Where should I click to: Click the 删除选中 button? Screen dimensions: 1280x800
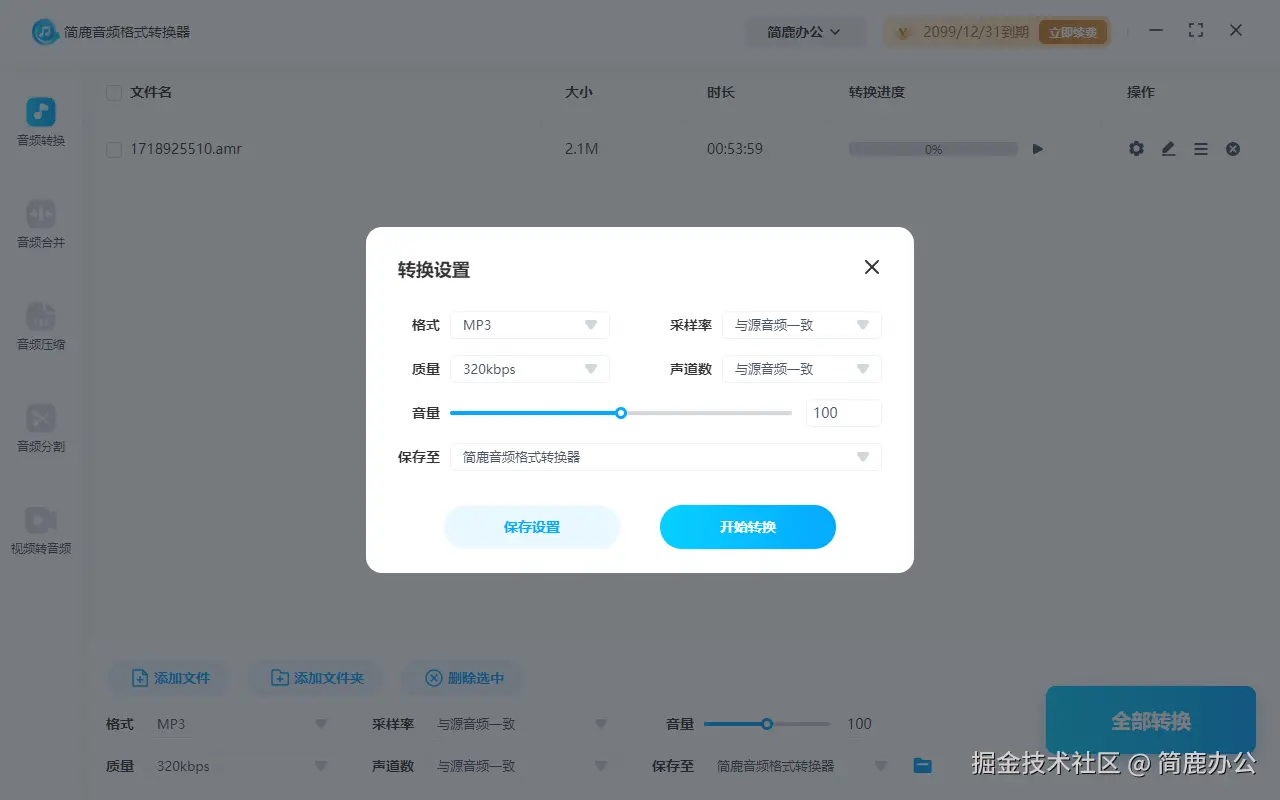click(464, 678)
